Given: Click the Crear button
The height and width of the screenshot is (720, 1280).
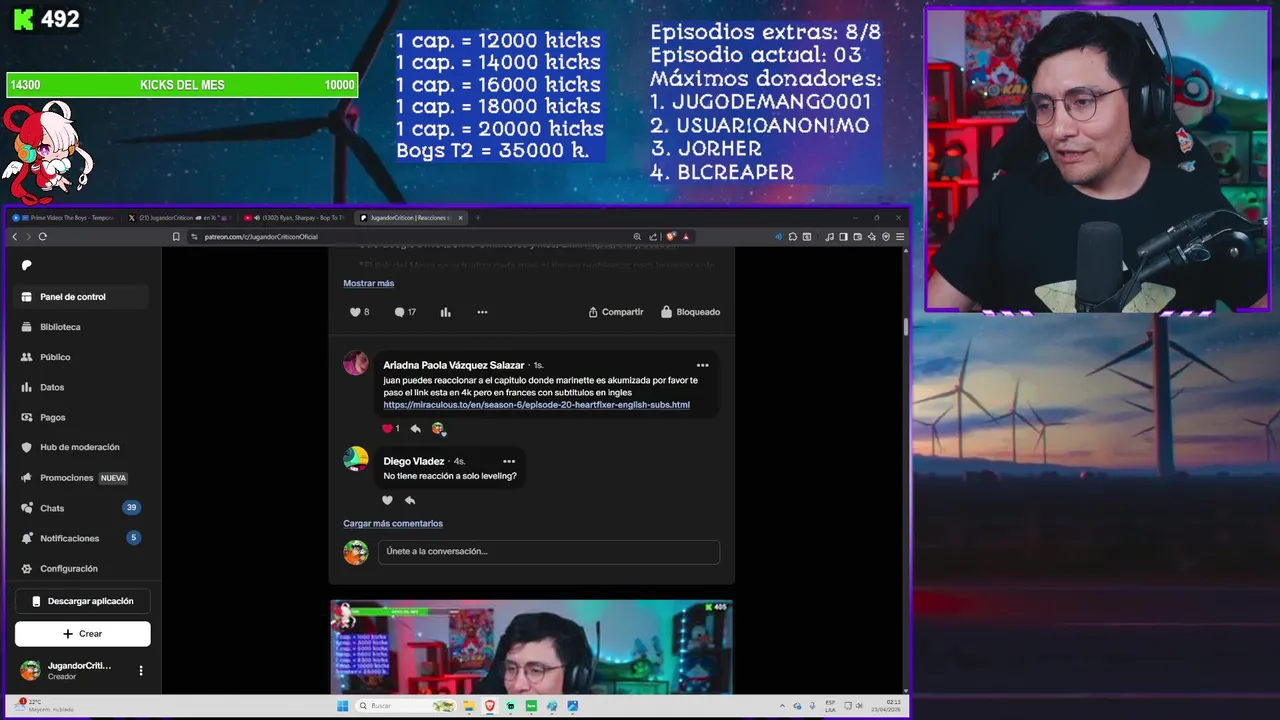Looking at the screenshot, I should [82, 633].
